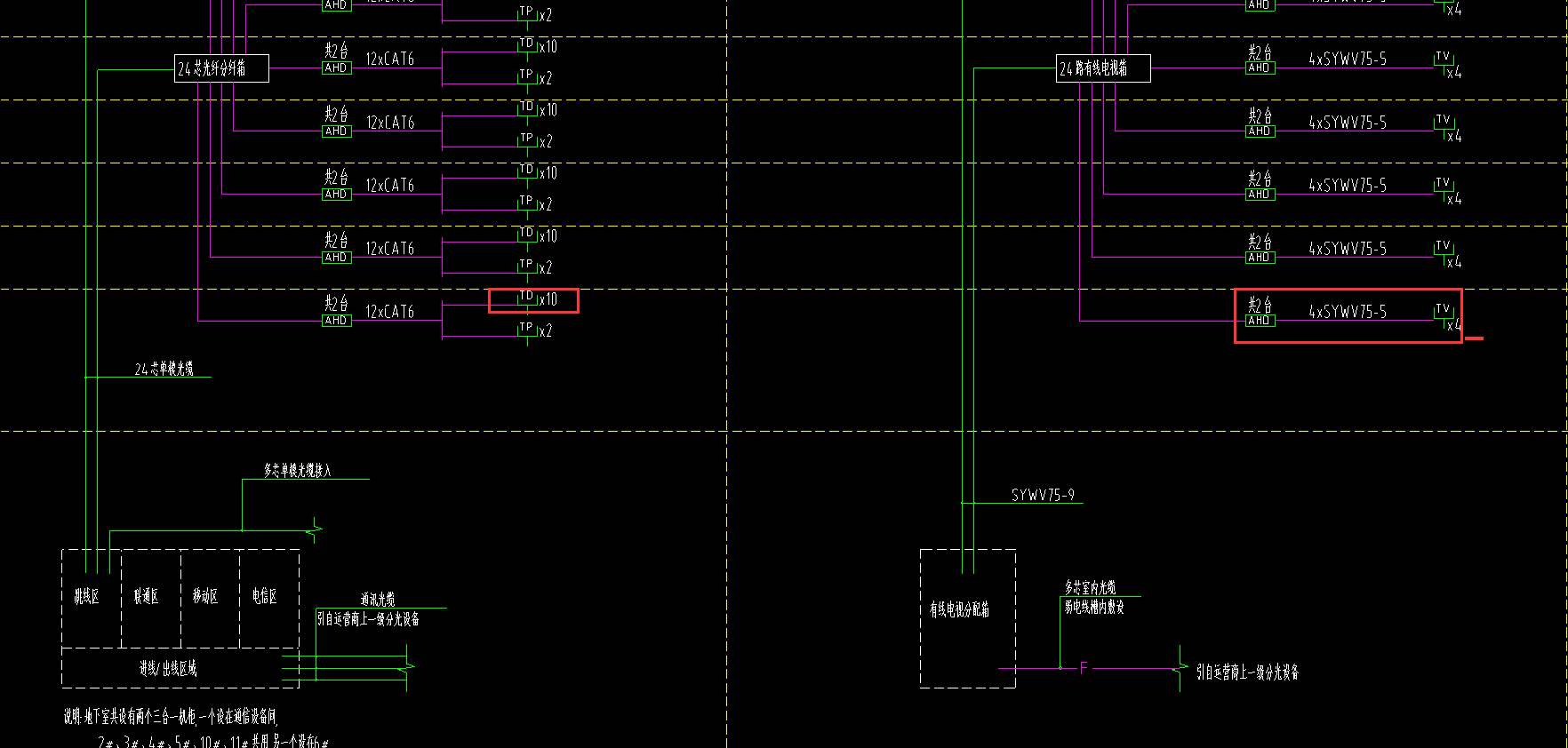Select the 24芯光纤分纤箱 box
This screenshot has width=1568, height=748.
pos(221,68)
